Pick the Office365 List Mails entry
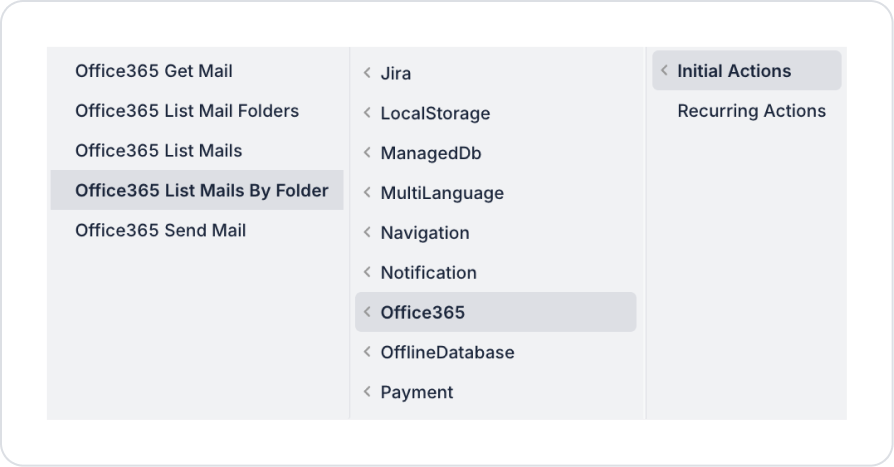This screenshot has height=467, width=894. point(197,151)
